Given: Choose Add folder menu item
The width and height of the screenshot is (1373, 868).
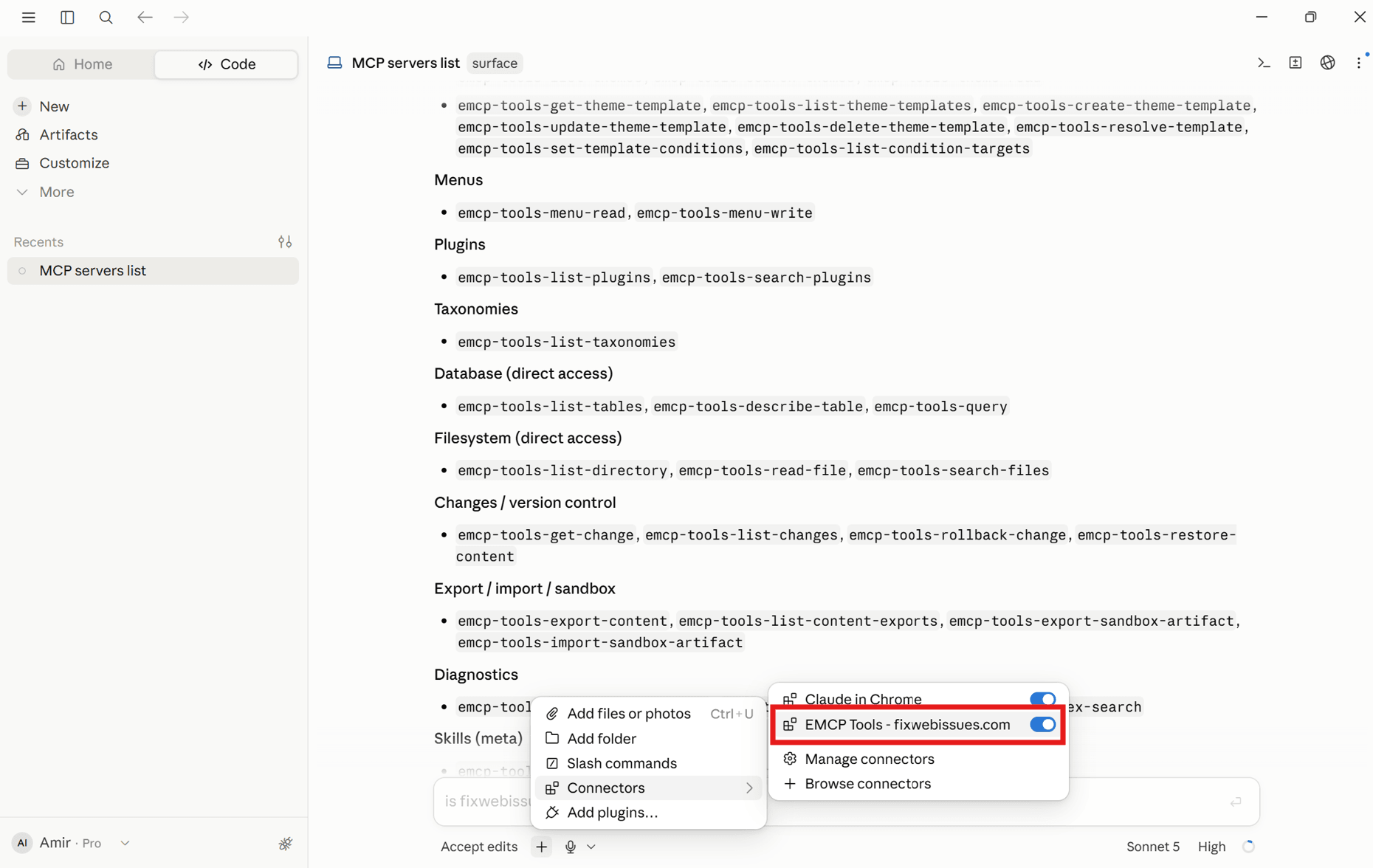Looking at the screenshot, I should point(649,738).
